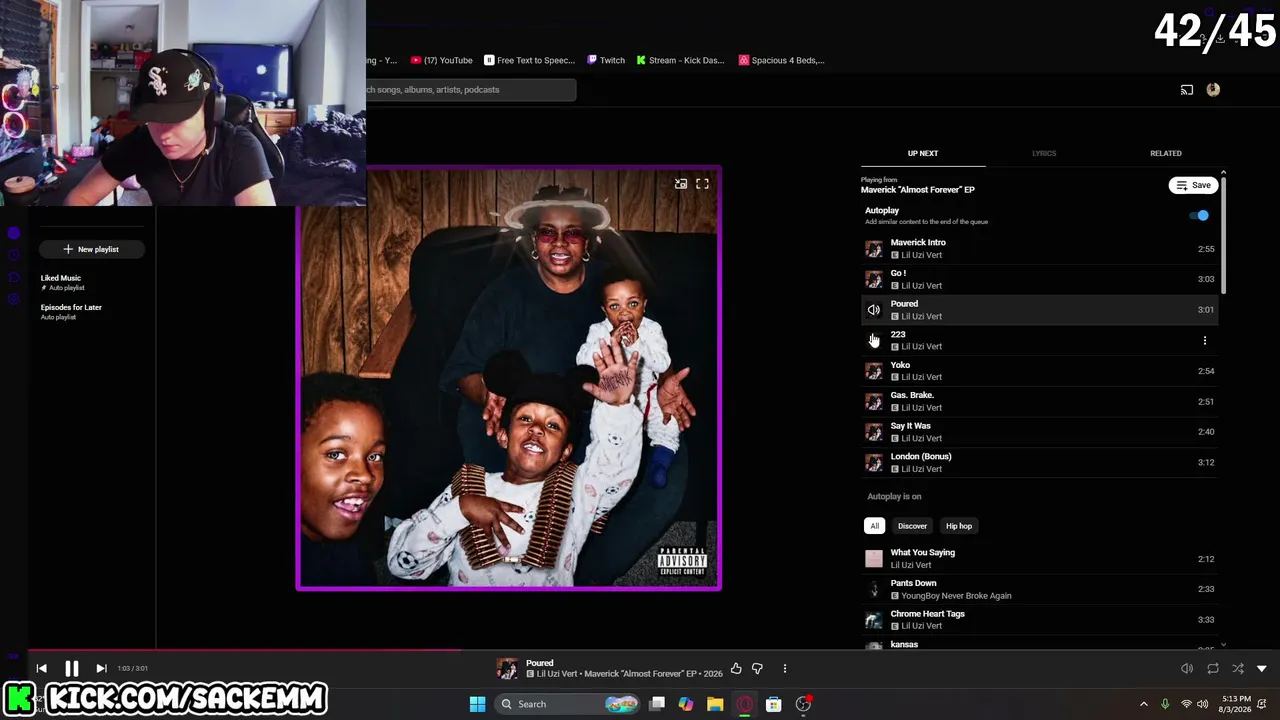Play Say It Was from queue

[x=1040, y=432]
